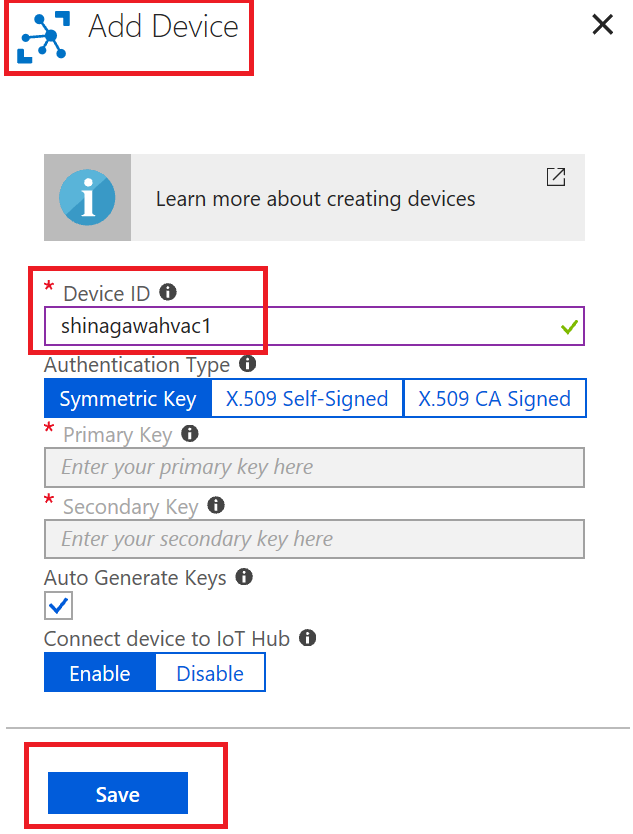Screen dimensions: 633x834
Task: Click info icon next to Secondary Key
Action: click(216, 506)
